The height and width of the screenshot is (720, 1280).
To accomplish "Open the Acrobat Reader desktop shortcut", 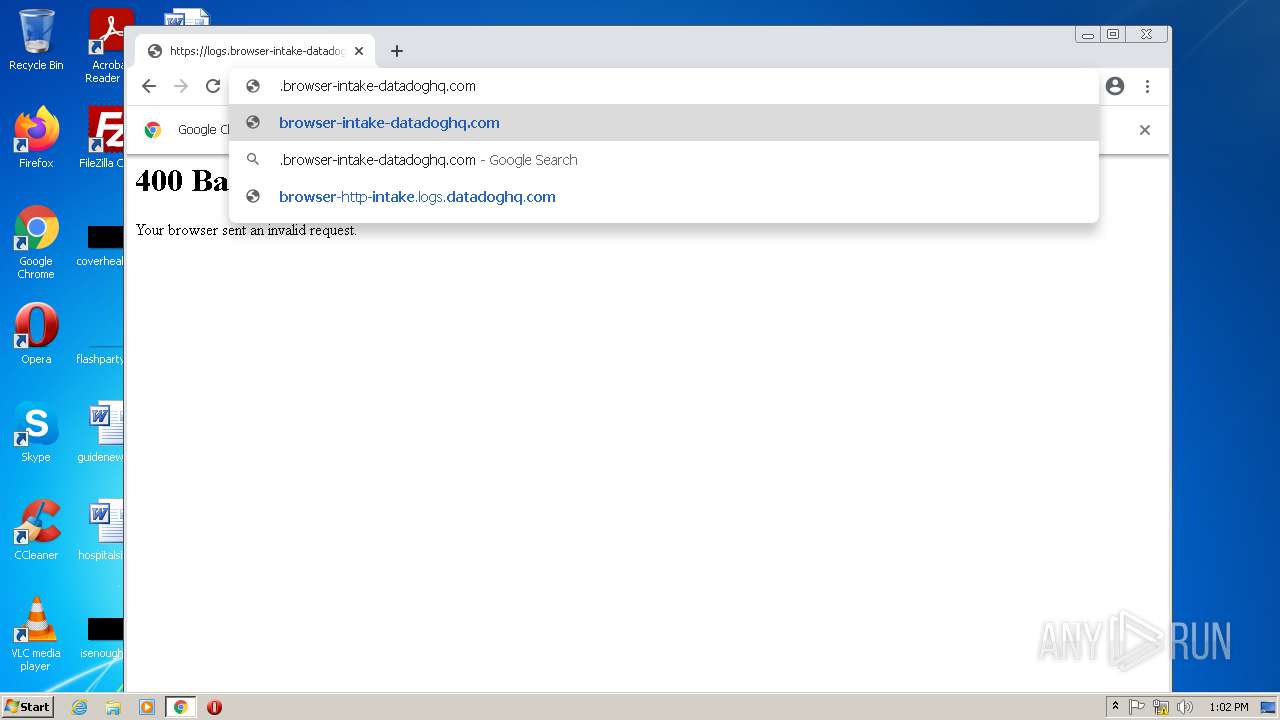I will 105,47.
